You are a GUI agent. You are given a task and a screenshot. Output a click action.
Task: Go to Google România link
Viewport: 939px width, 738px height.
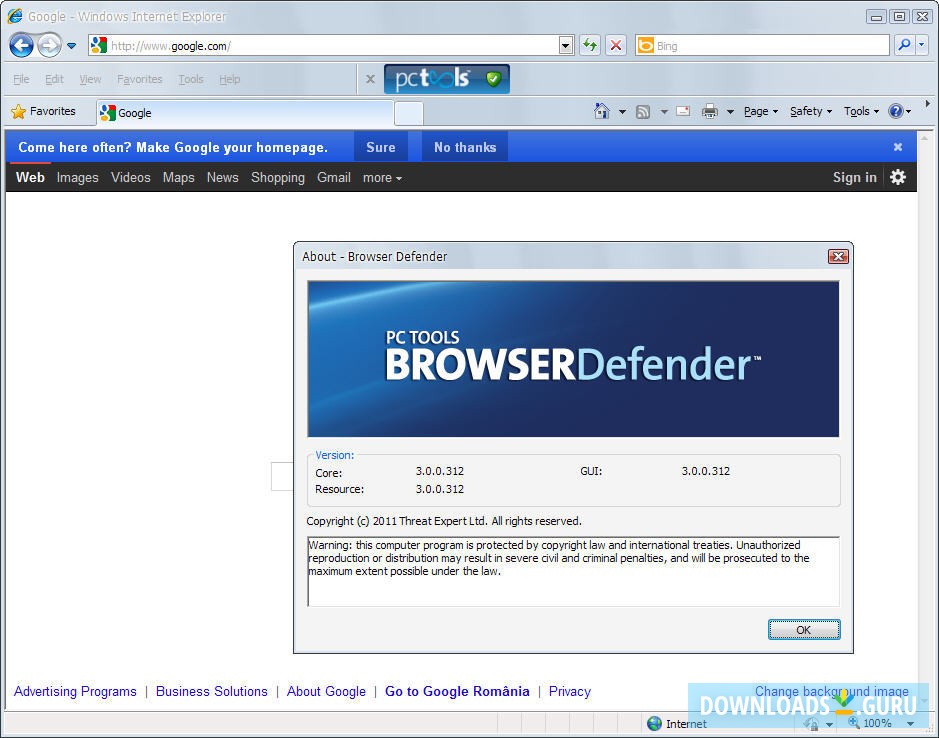457,691
